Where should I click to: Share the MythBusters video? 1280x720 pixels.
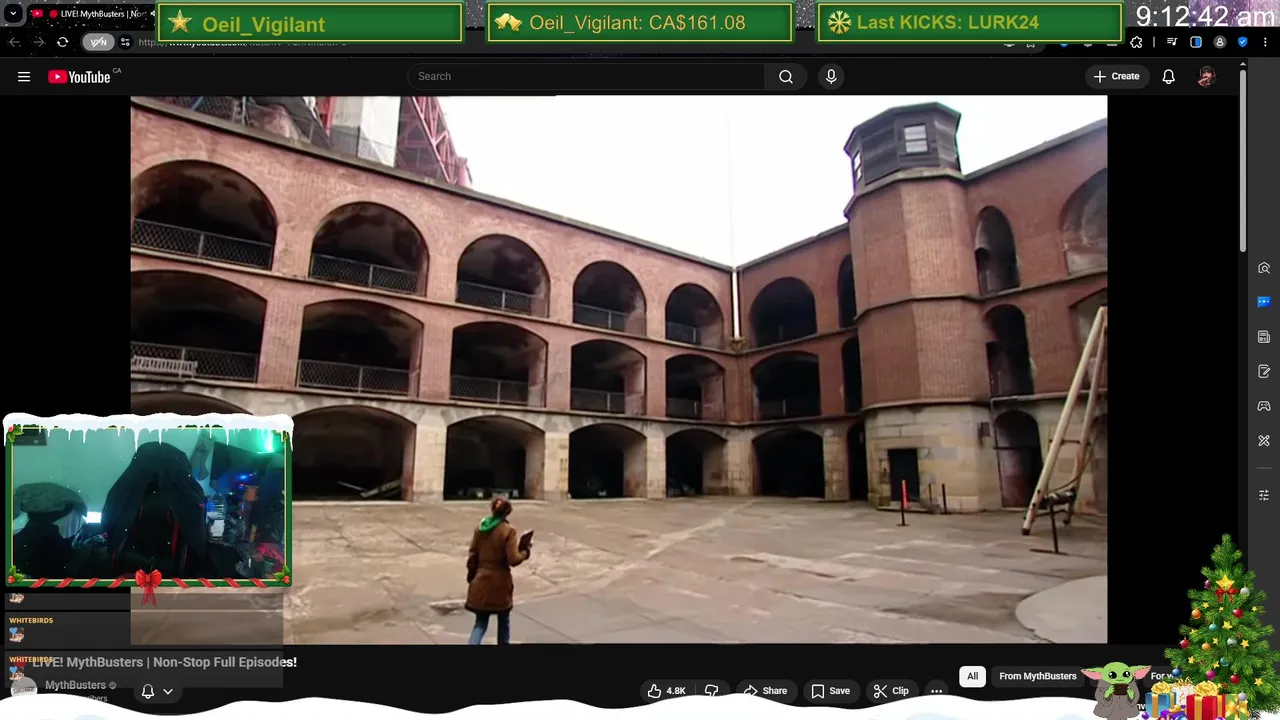[x=765, y=691]
